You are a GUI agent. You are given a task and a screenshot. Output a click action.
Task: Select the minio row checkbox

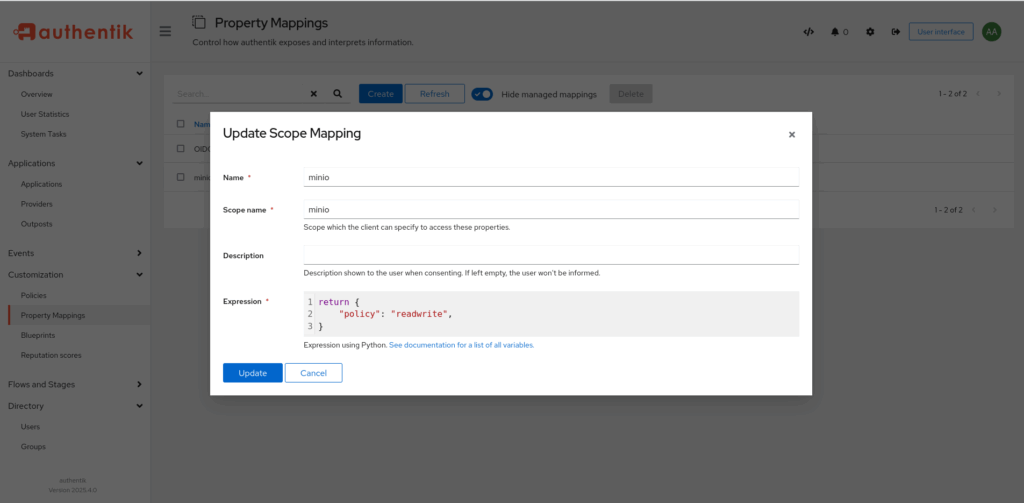point(181,177)
